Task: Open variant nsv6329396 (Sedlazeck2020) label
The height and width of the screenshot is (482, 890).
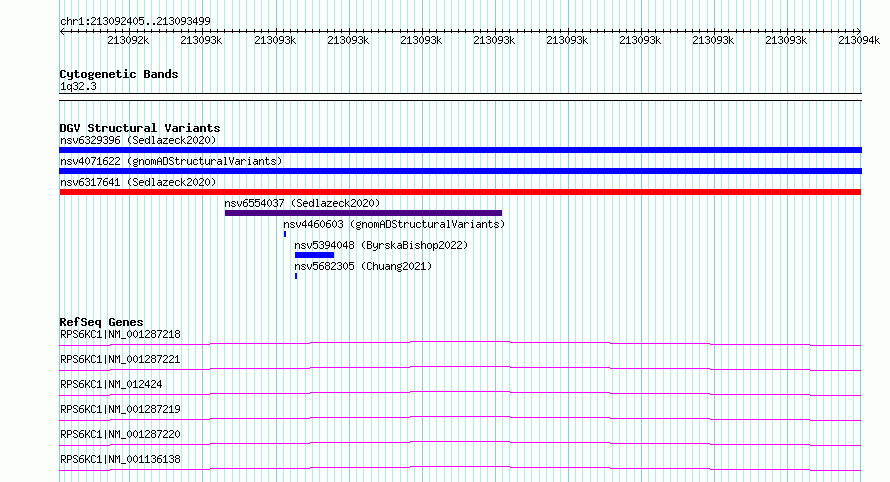Action: [138, 140]
